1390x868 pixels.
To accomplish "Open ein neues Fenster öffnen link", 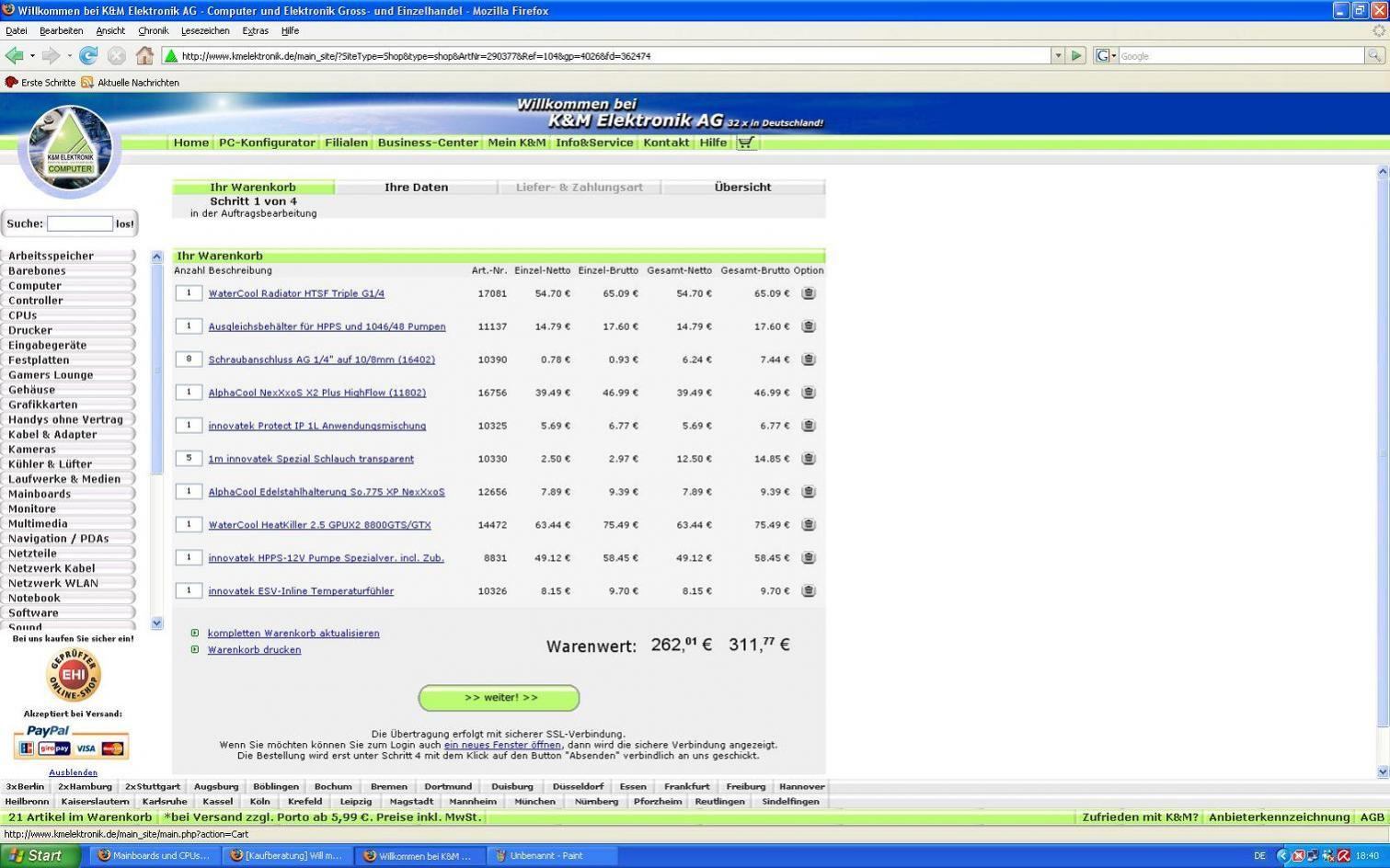I will click(502, 745).
